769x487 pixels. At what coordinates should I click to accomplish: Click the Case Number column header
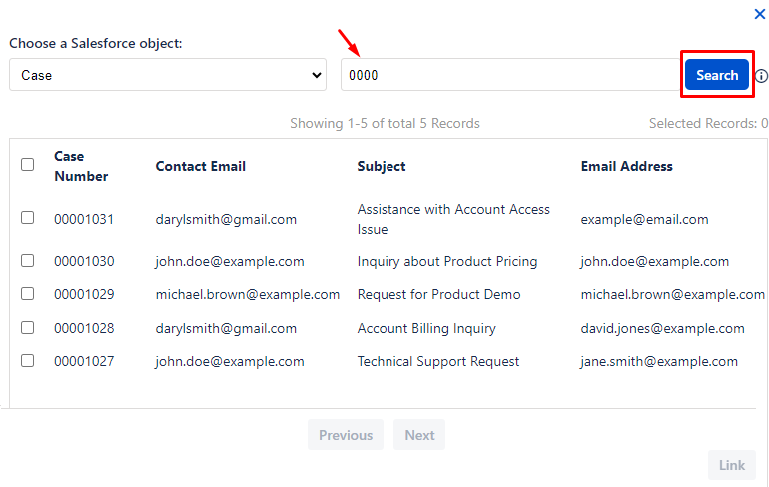click(x=81, y=166)
